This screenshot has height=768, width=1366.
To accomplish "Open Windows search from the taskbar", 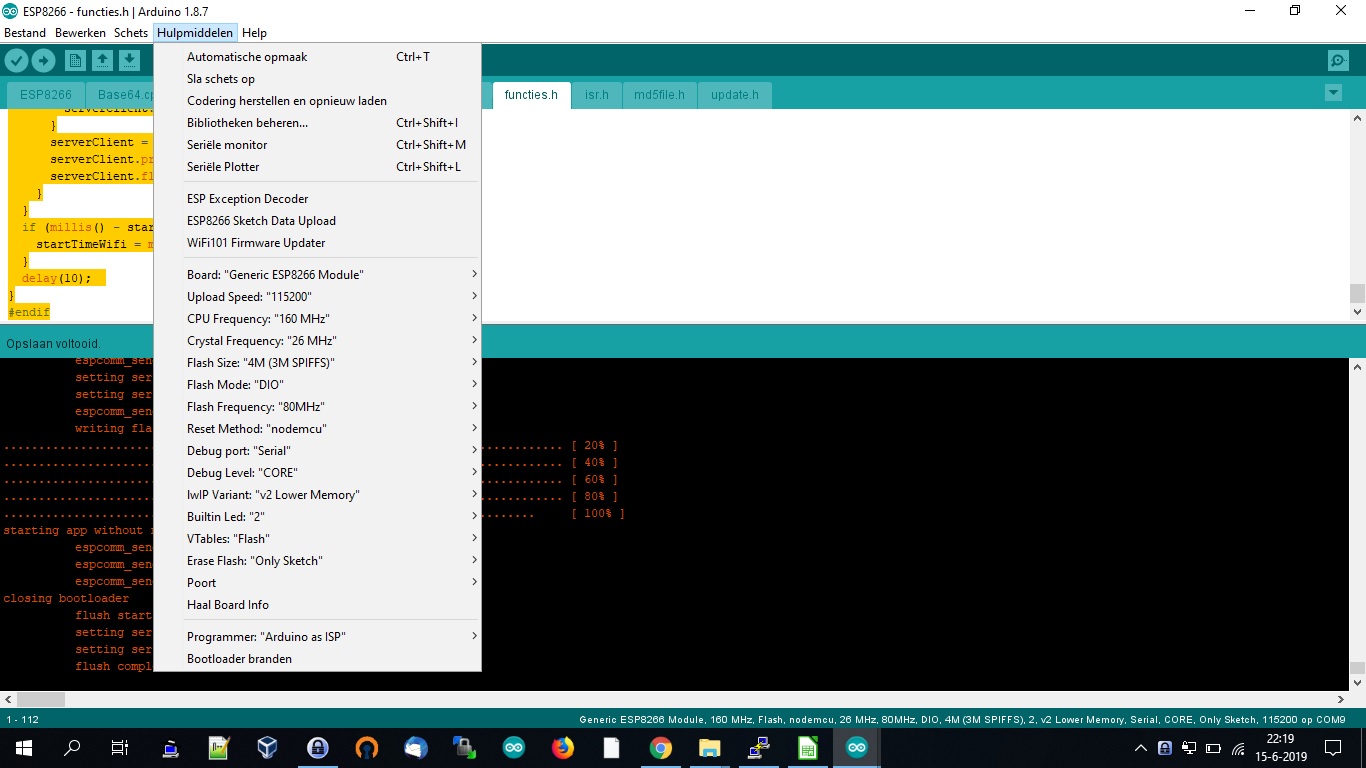I will (x=72, y=747).
